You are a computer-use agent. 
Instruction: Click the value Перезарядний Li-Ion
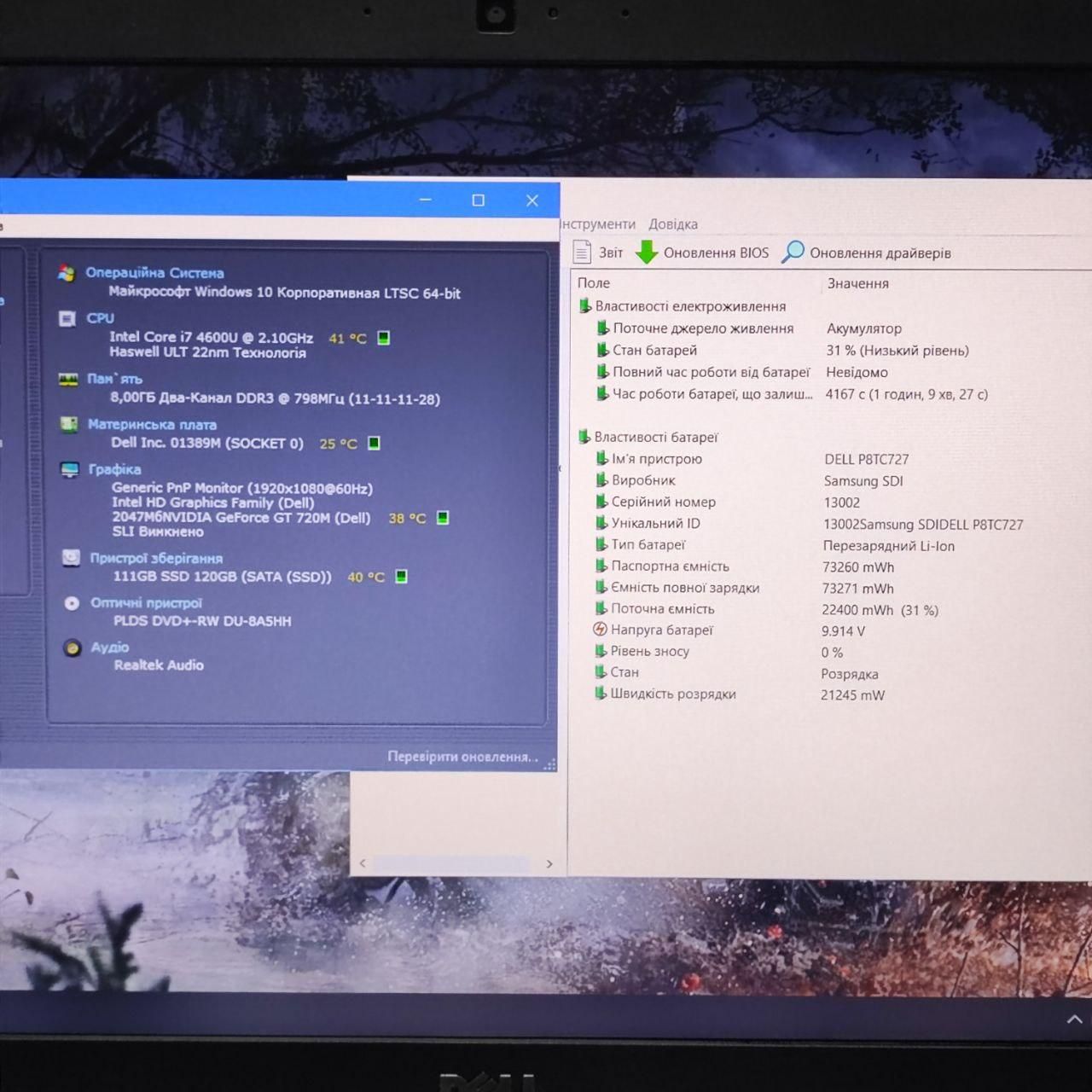[889, 546]
